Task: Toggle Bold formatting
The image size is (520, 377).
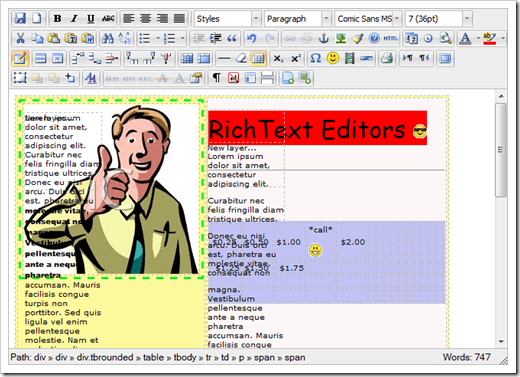Action: point(58,18)
